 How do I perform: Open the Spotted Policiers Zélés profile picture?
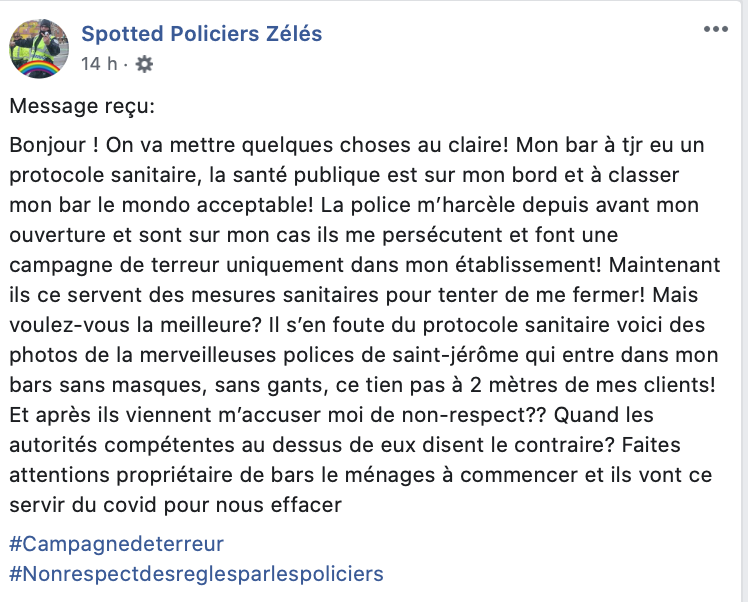tap(39, 48)
